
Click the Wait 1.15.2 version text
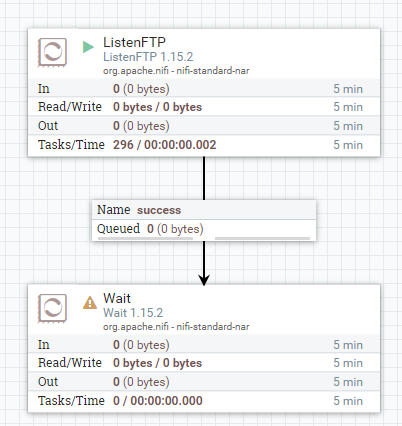click(x=133, y=313)
